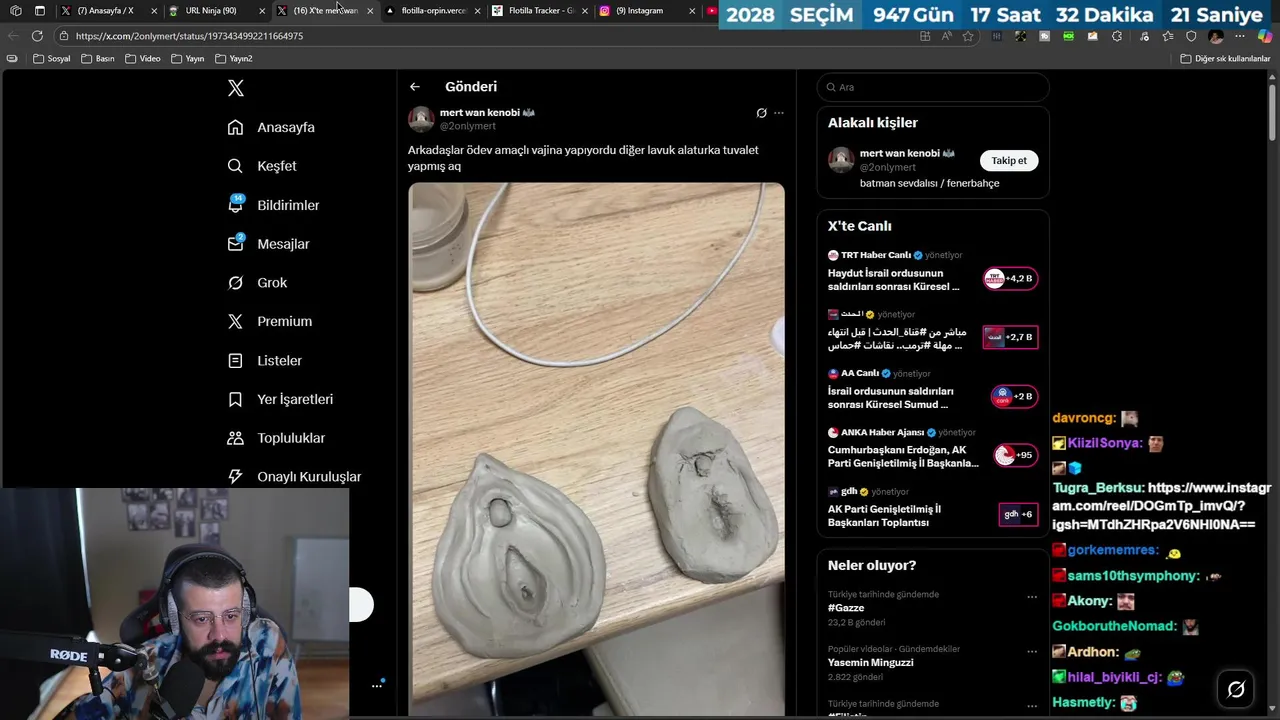
Task: Open gdh AK Parti live broadcast
Action: pyautogui.click(x=932, y=508)
